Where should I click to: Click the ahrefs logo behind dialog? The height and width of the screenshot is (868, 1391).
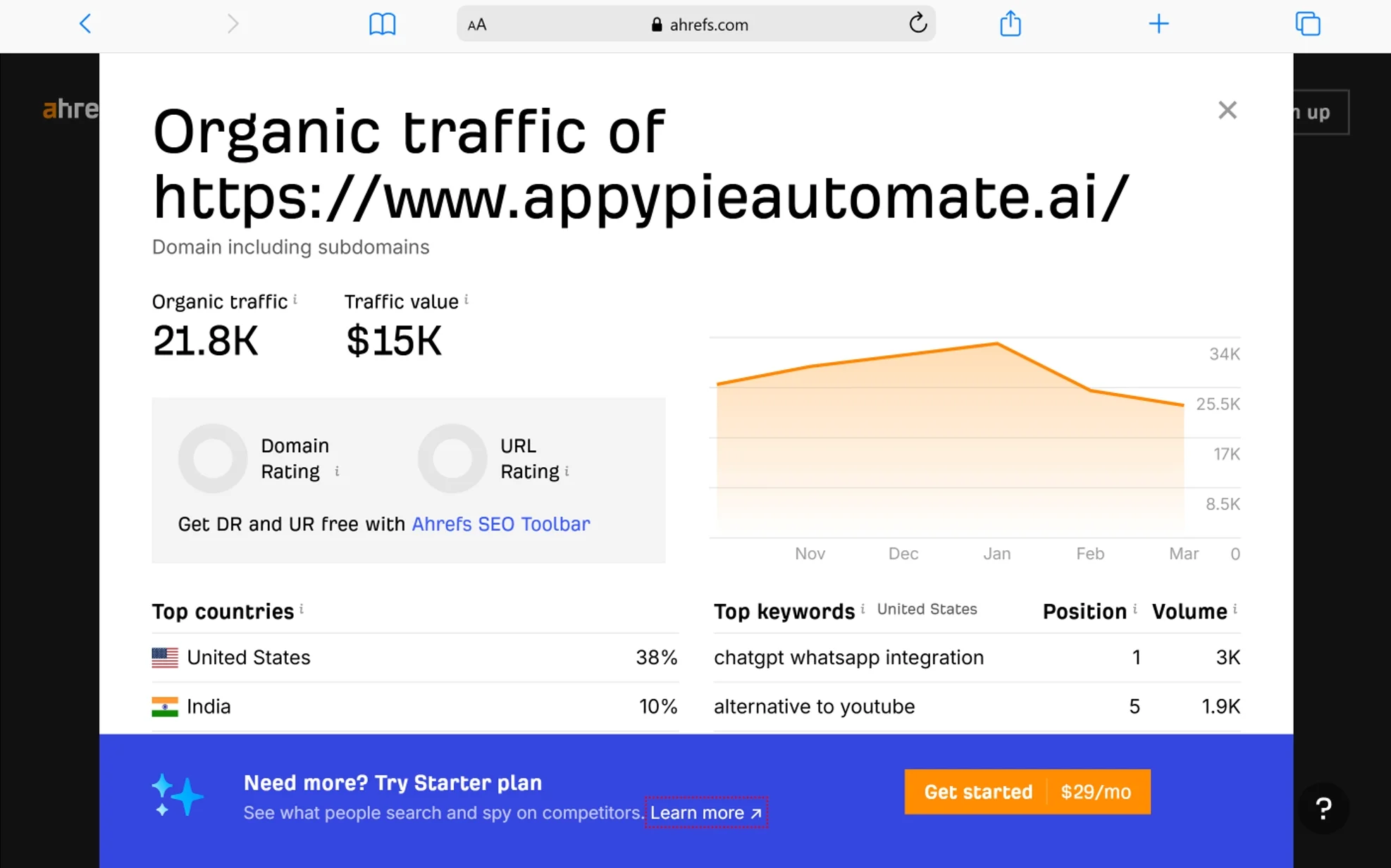pos(70,109)
